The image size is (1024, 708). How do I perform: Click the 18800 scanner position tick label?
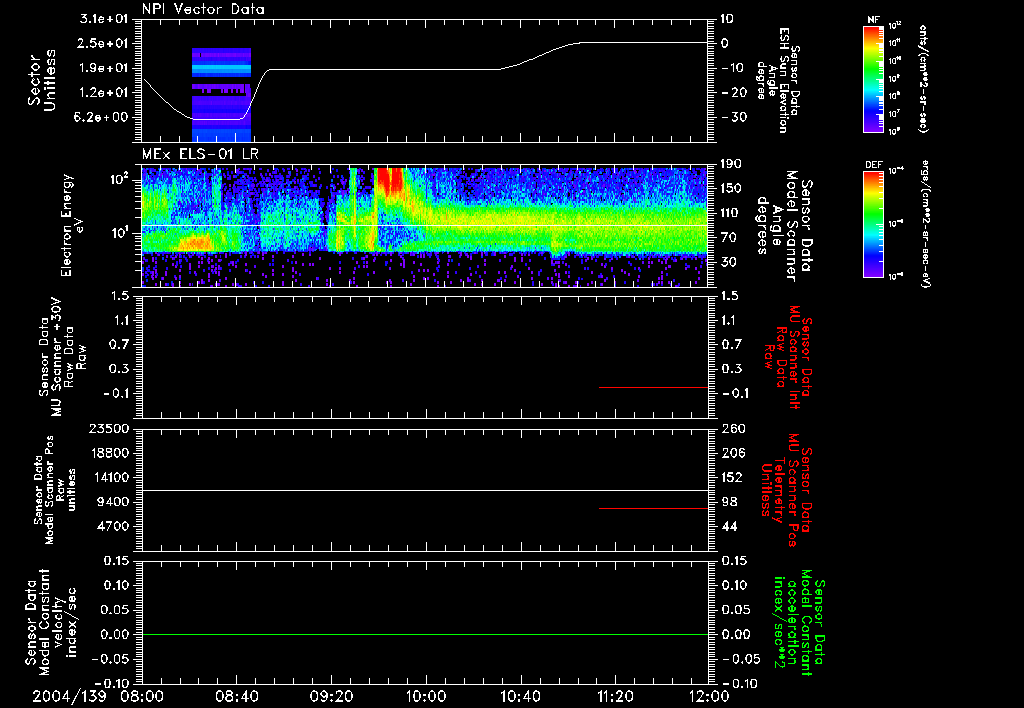click(109, 453)
